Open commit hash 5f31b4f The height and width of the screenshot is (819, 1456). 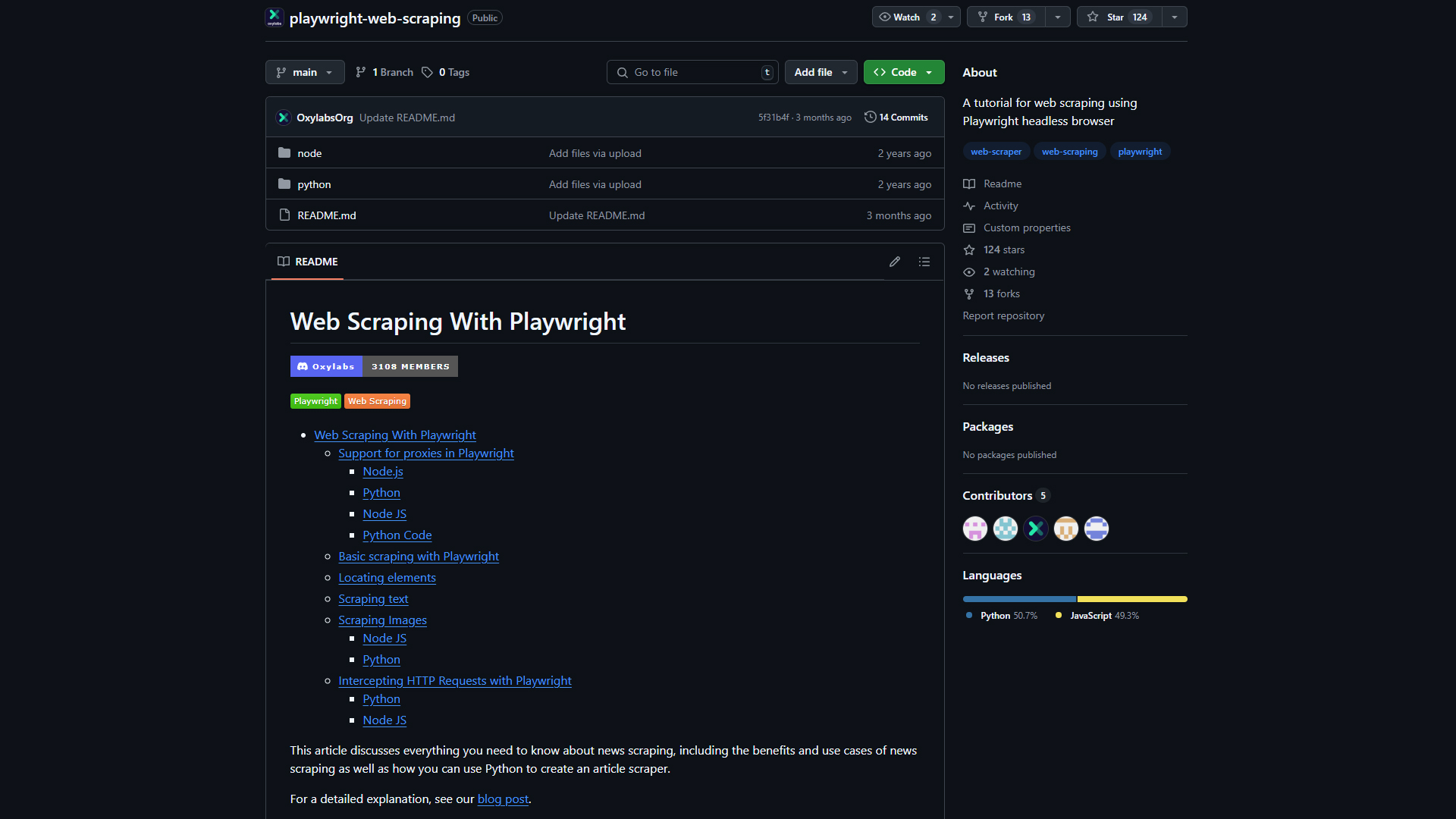pyautogui.click(x=773, y=118)
